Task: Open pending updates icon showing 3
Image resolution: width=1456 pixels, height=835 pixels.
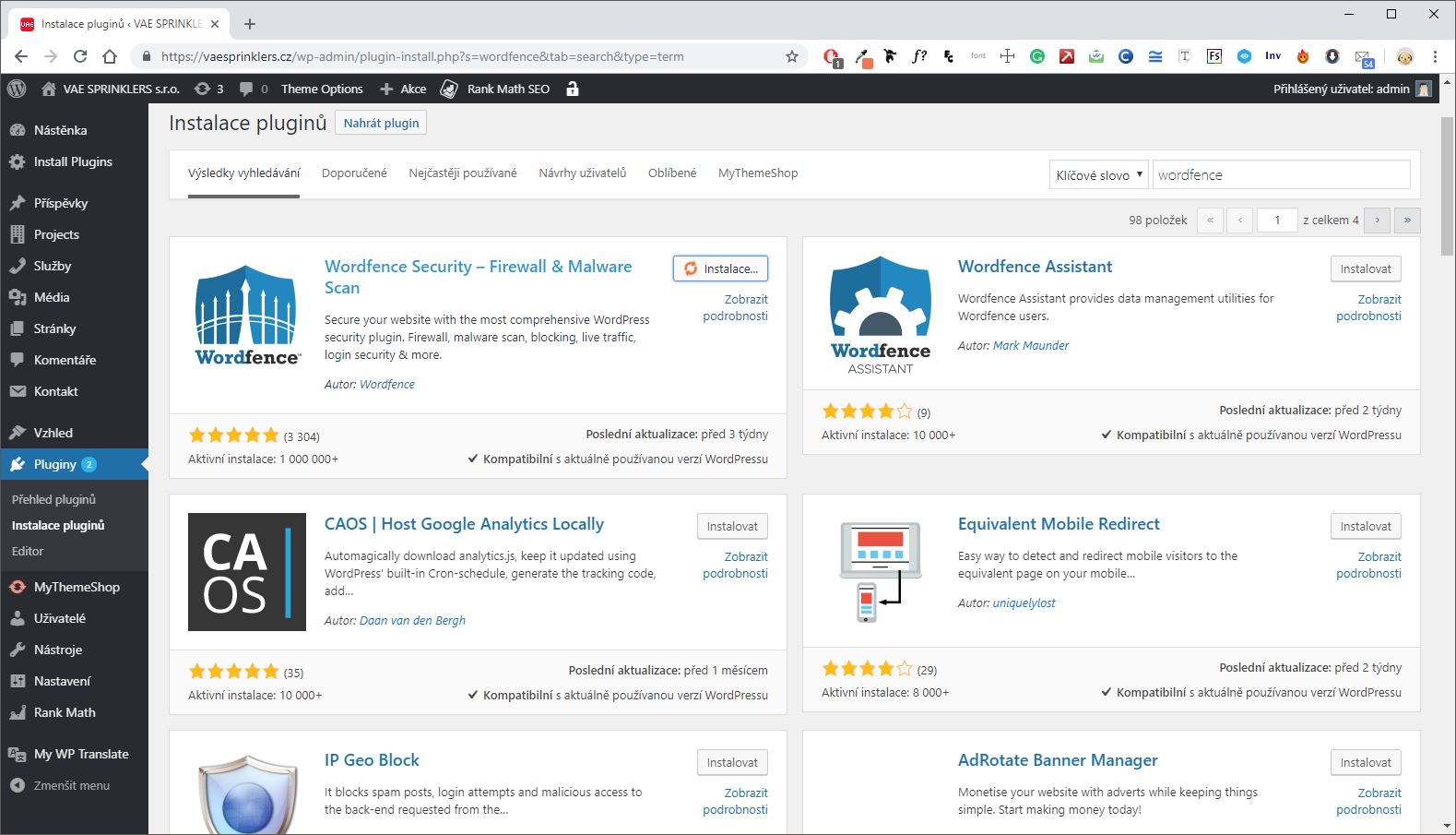Action: tap(208, 89)
